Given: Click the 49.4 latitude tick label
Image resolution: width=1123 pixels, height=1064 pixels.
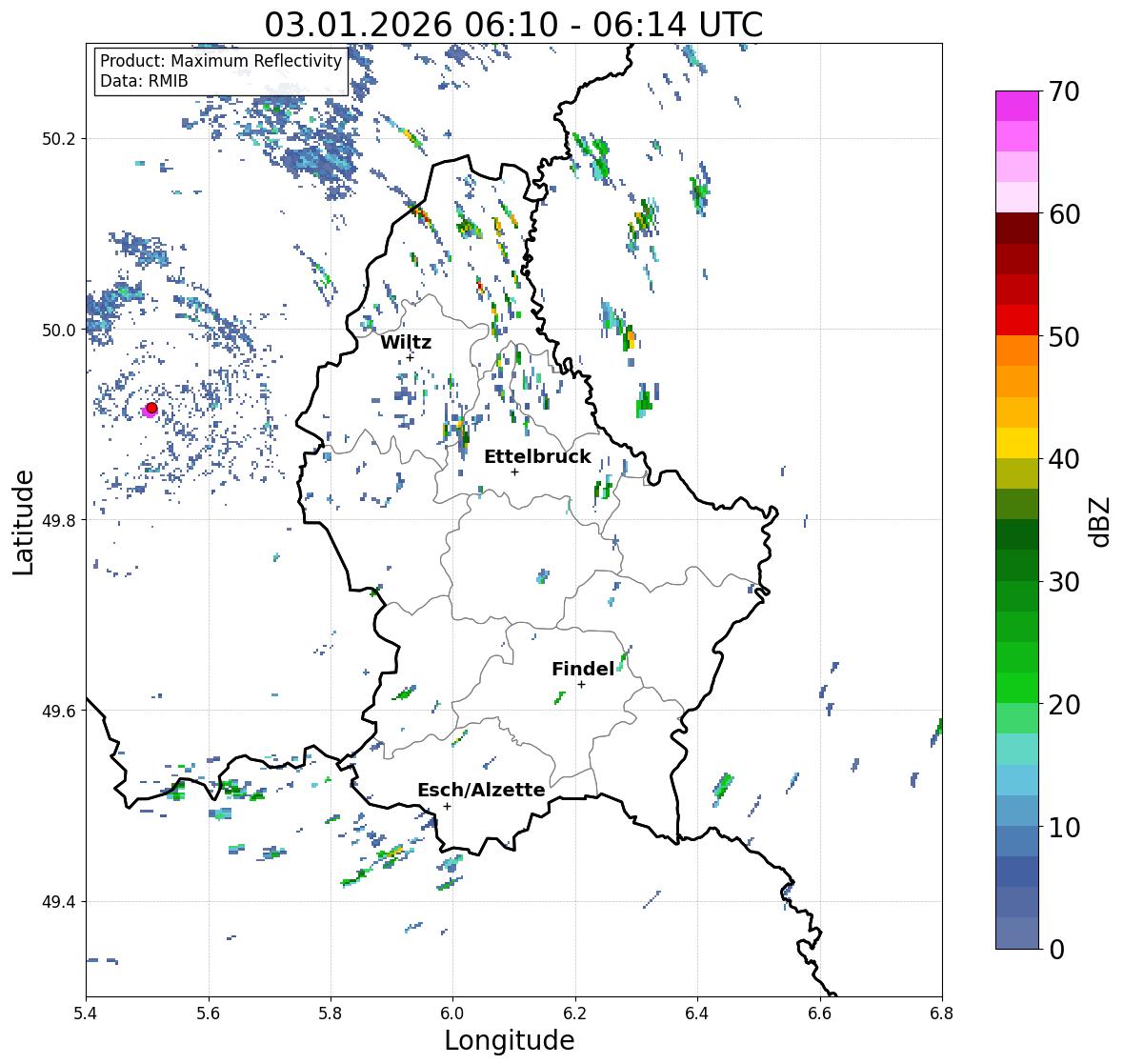Looking at the screenshot, I should coord(59,902).
